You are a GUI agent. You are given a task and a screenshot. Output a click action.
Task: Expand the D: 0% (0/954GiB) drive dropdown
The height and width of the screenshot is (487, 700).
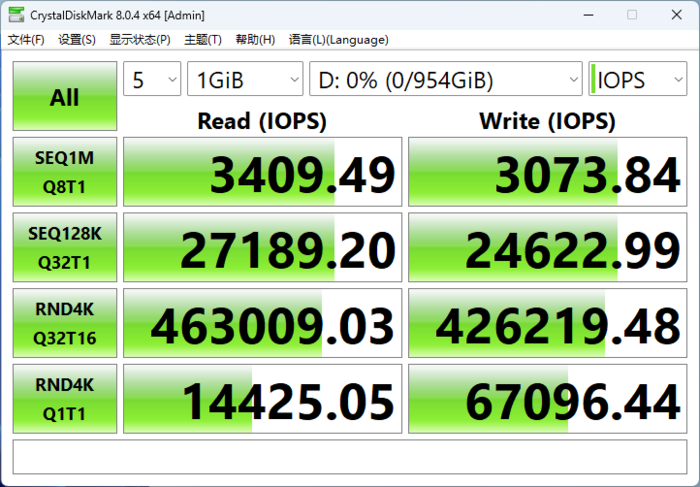(x=446, y=79)
